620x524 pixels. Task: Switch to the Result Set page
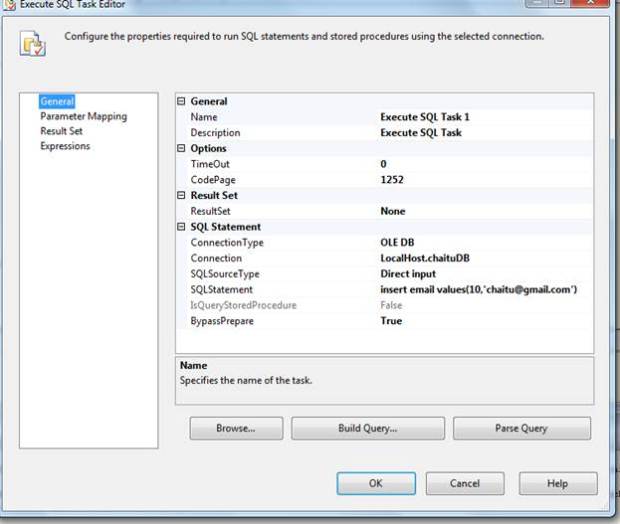(61, 131)
